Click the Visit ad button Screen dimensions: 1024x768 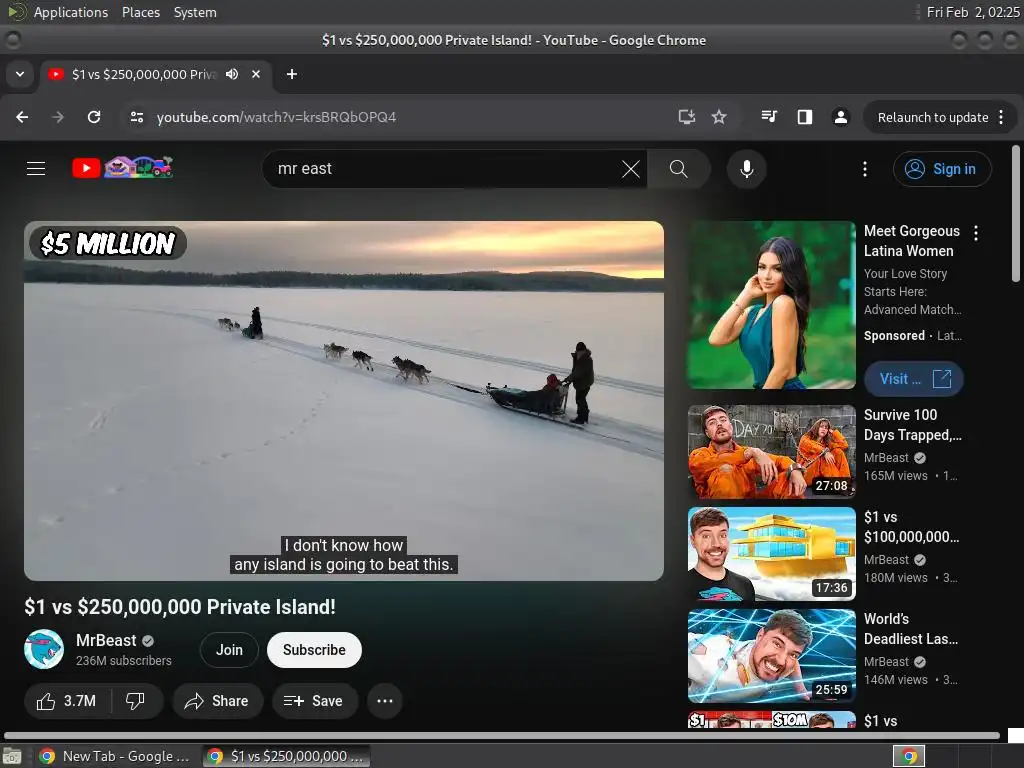tap(914, 379)
